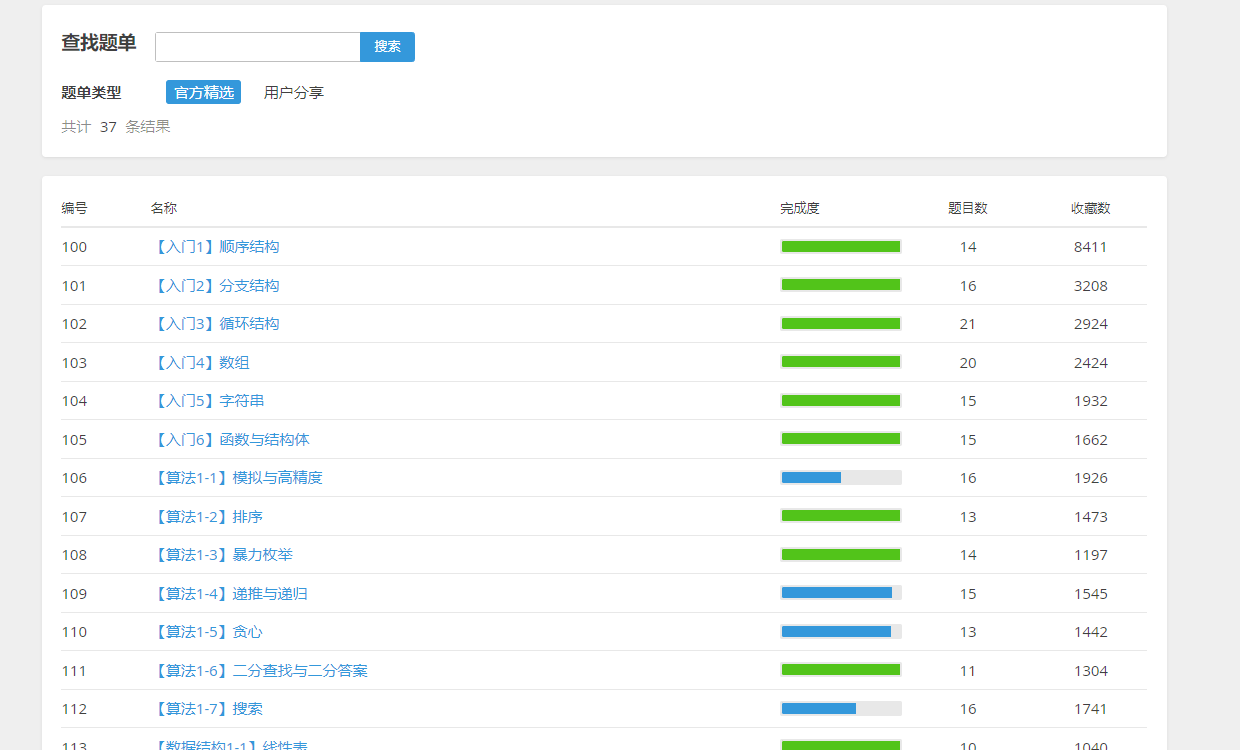The width and height of the screenshot is (1240, 750).
Task: Switch to the 用户分享 list type
Action: [x=294, y=93]
